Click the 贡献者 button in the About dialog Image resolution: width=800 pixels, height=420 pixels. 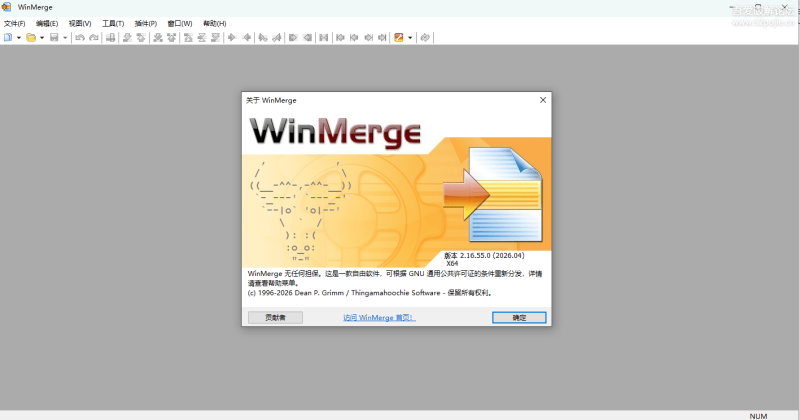276,317
